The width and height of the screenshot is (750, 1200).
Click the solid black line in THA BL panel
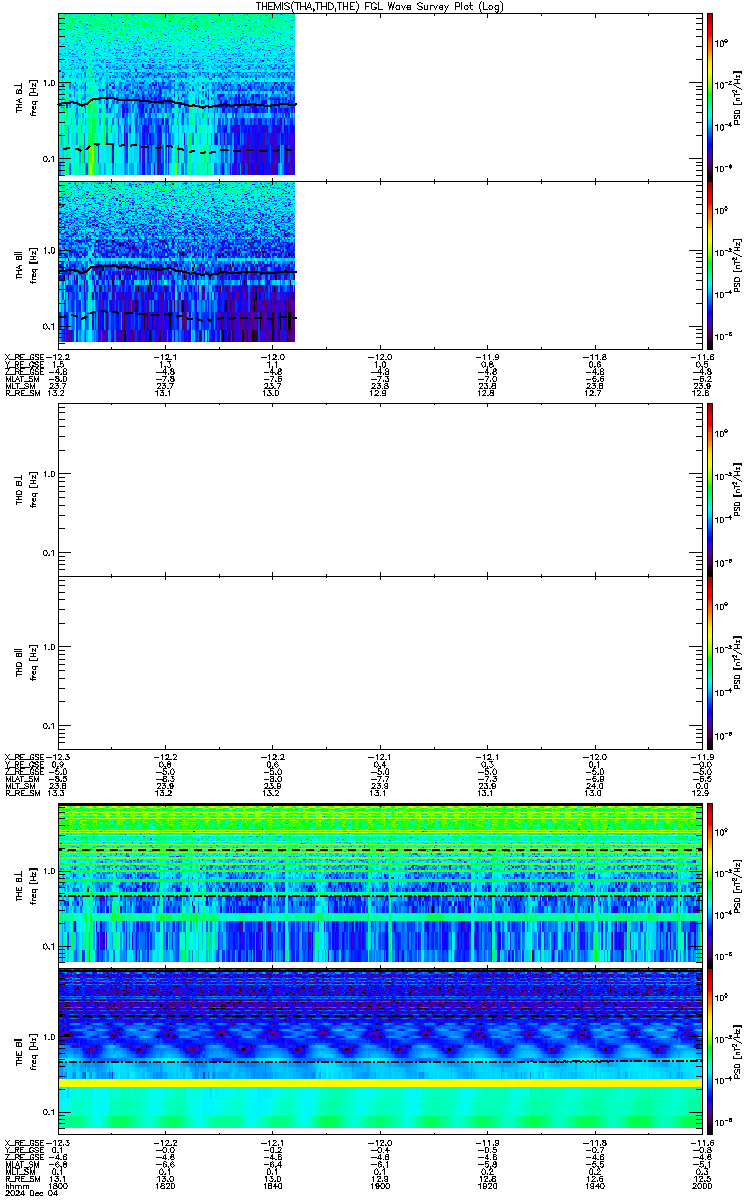pos(176,102)
